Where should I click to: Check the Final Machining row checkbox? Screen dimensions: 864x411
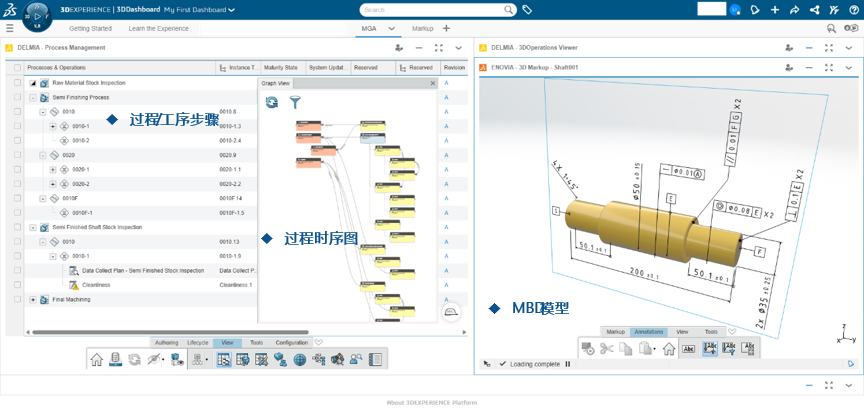[x=18, y=299]
